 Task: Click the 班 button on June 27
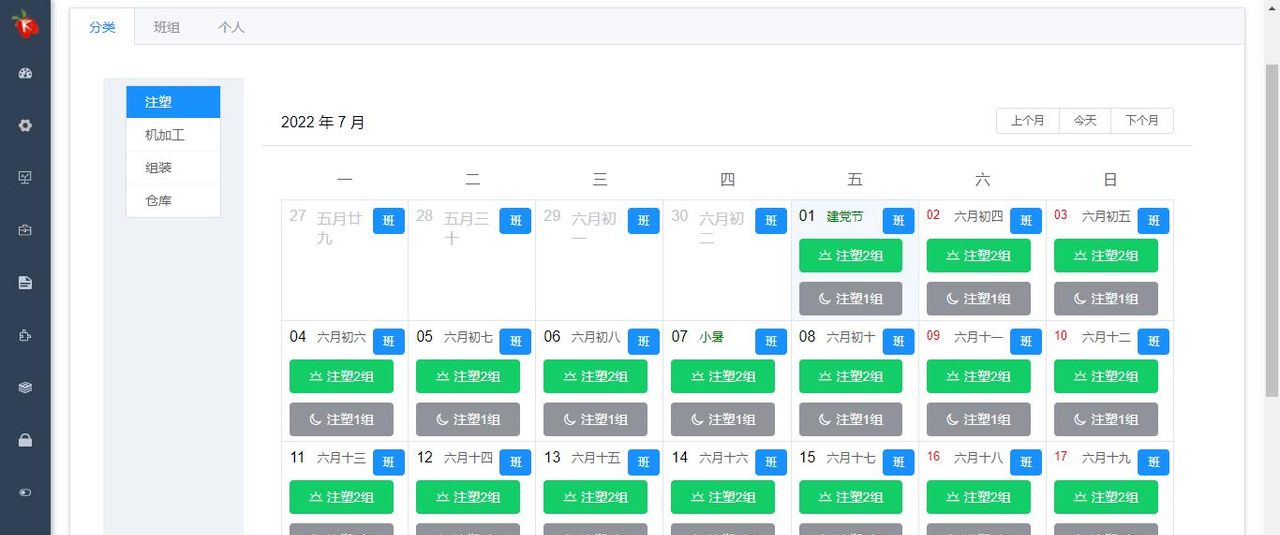(x=389, y=221)
